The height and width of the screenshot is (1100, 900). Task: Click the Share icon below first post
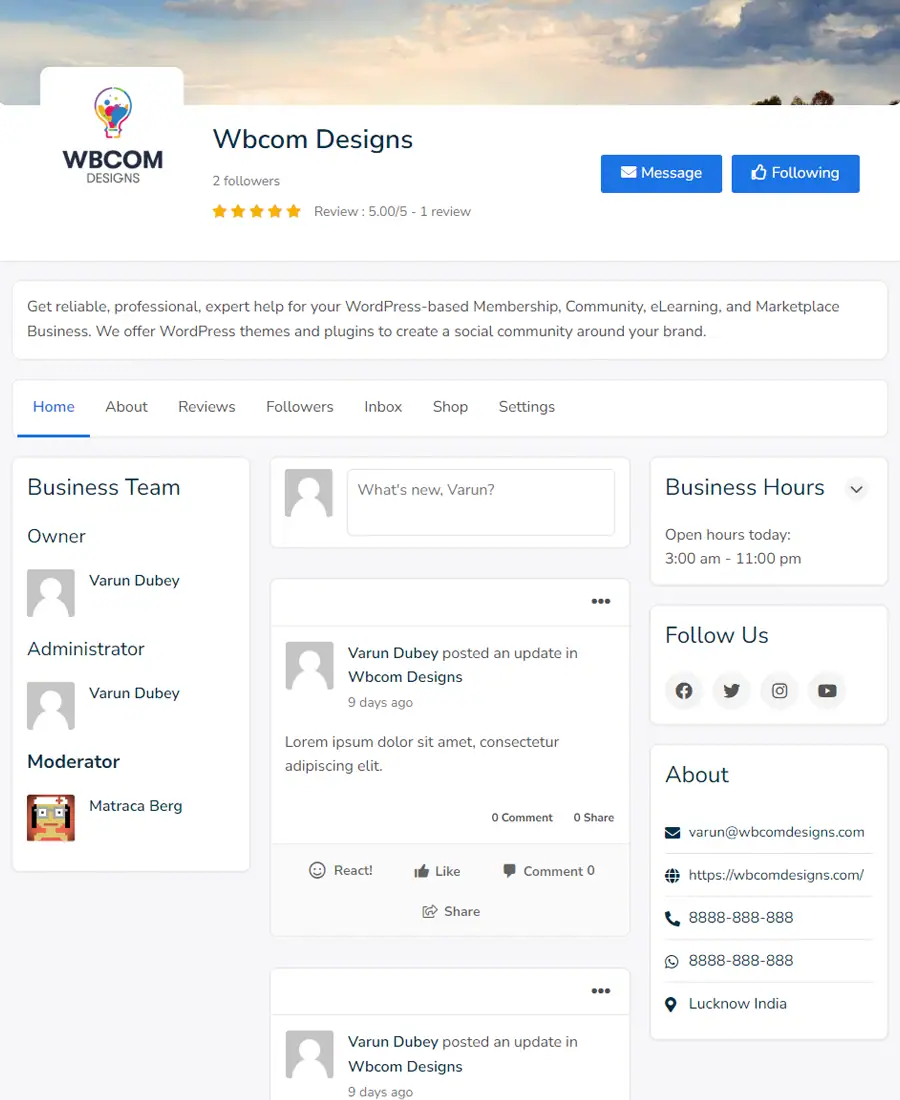[x=429, y=911]
